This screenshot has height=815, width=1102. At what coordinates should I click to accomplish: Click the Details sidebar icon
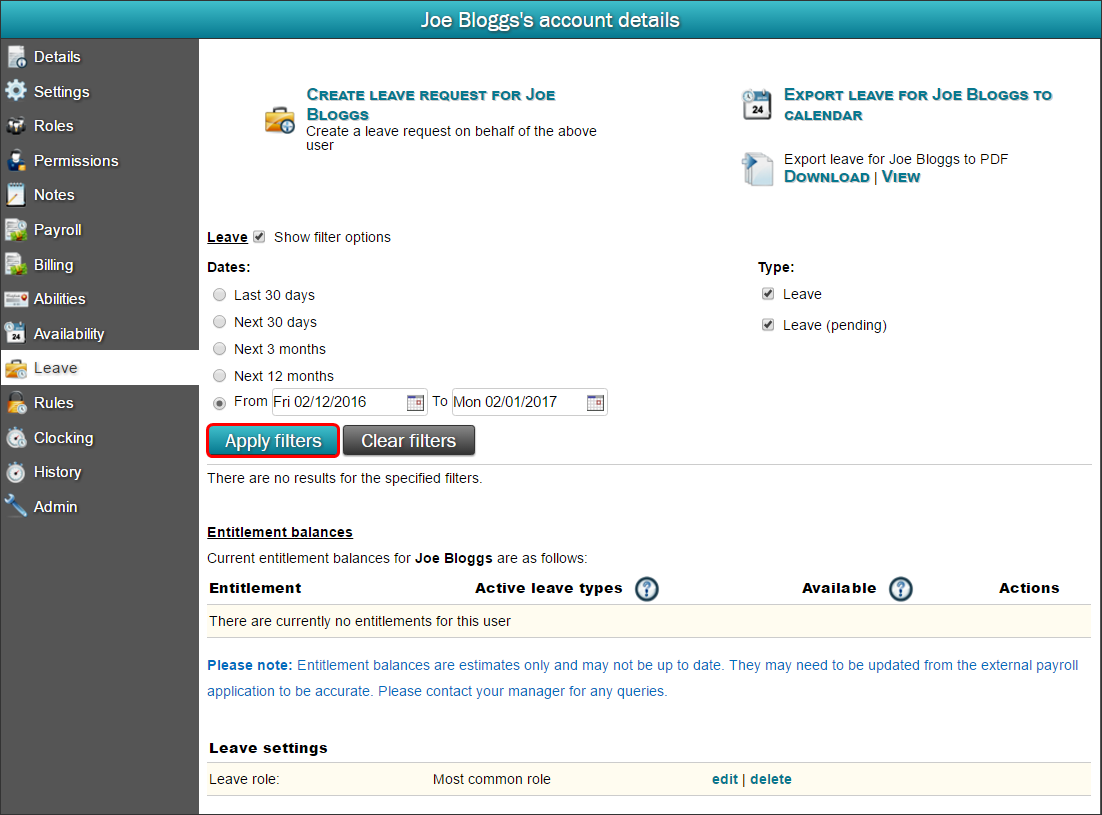pyautogui.click(x=16, y=57)
